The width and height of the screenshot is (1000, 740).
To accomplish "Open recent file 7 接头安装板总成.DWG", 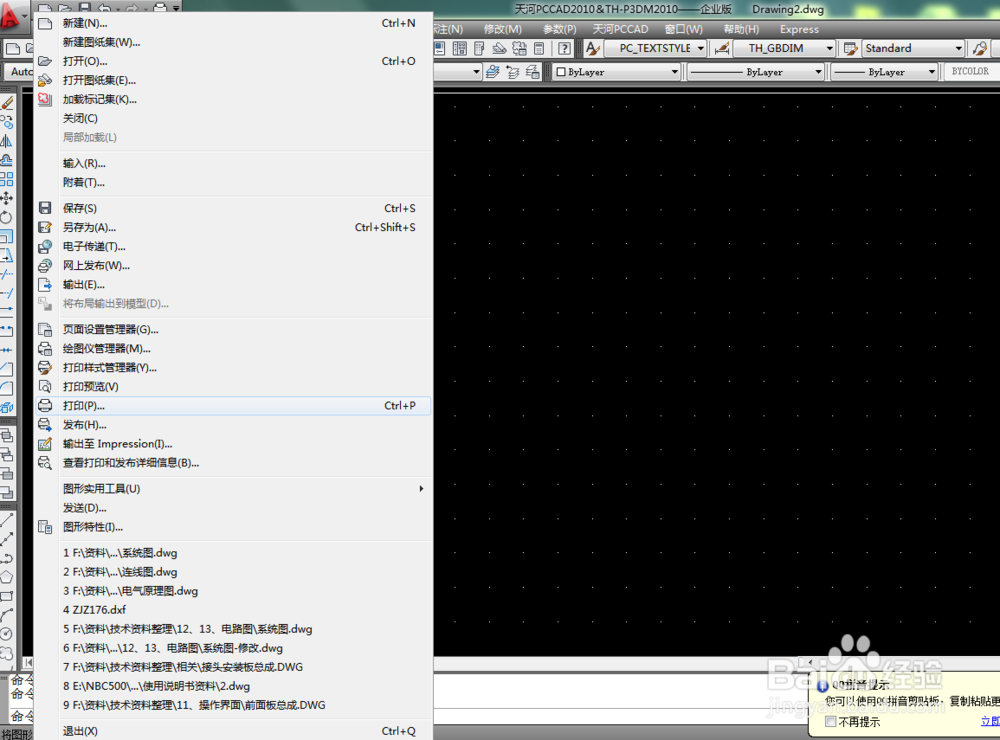I will pyautogui.click(x=233, y=667).
